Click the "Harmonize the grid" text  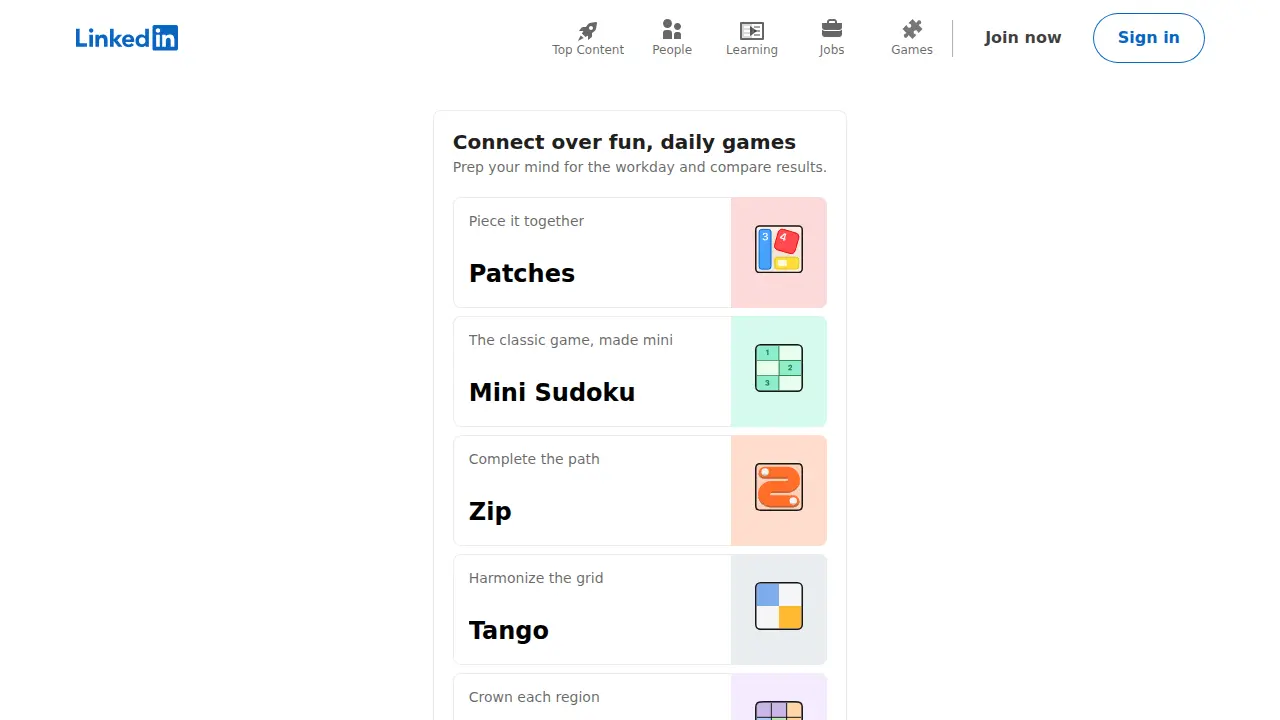tap(536, 578)
